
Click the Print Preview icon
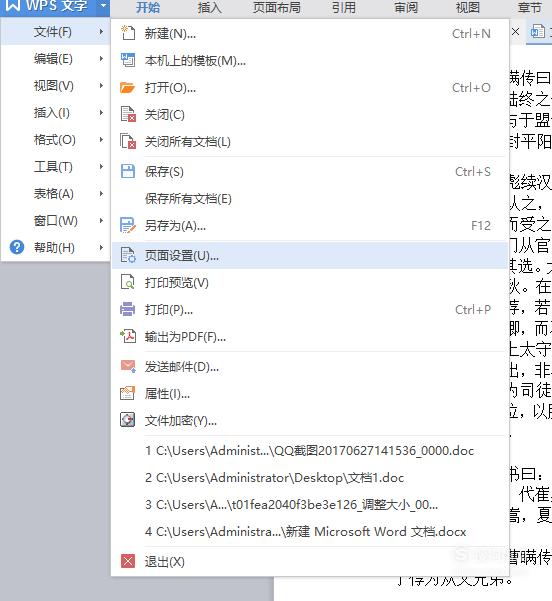click(x=128, y=282)
